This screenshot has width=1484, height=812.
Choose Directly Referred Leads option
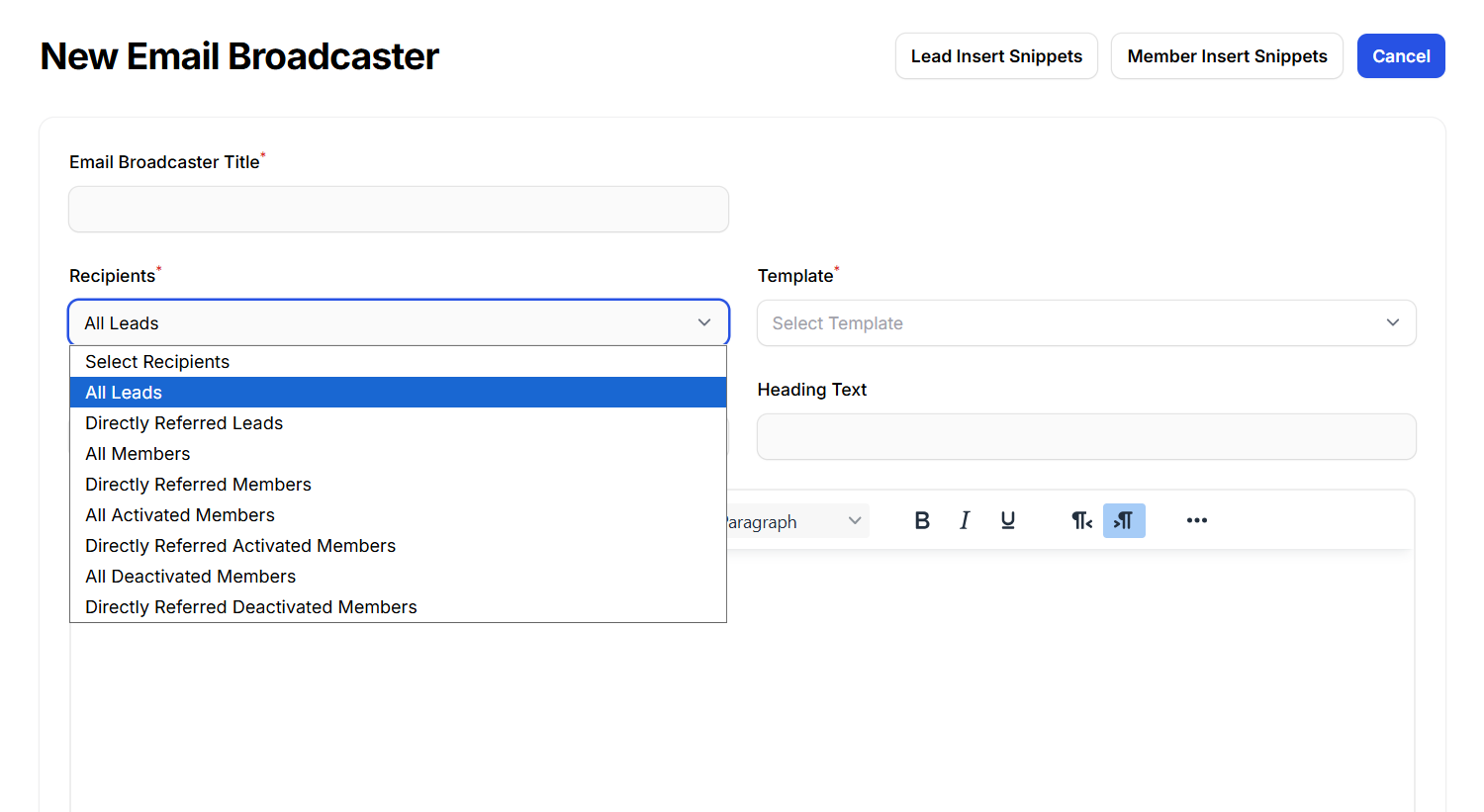tap(184, 423)
